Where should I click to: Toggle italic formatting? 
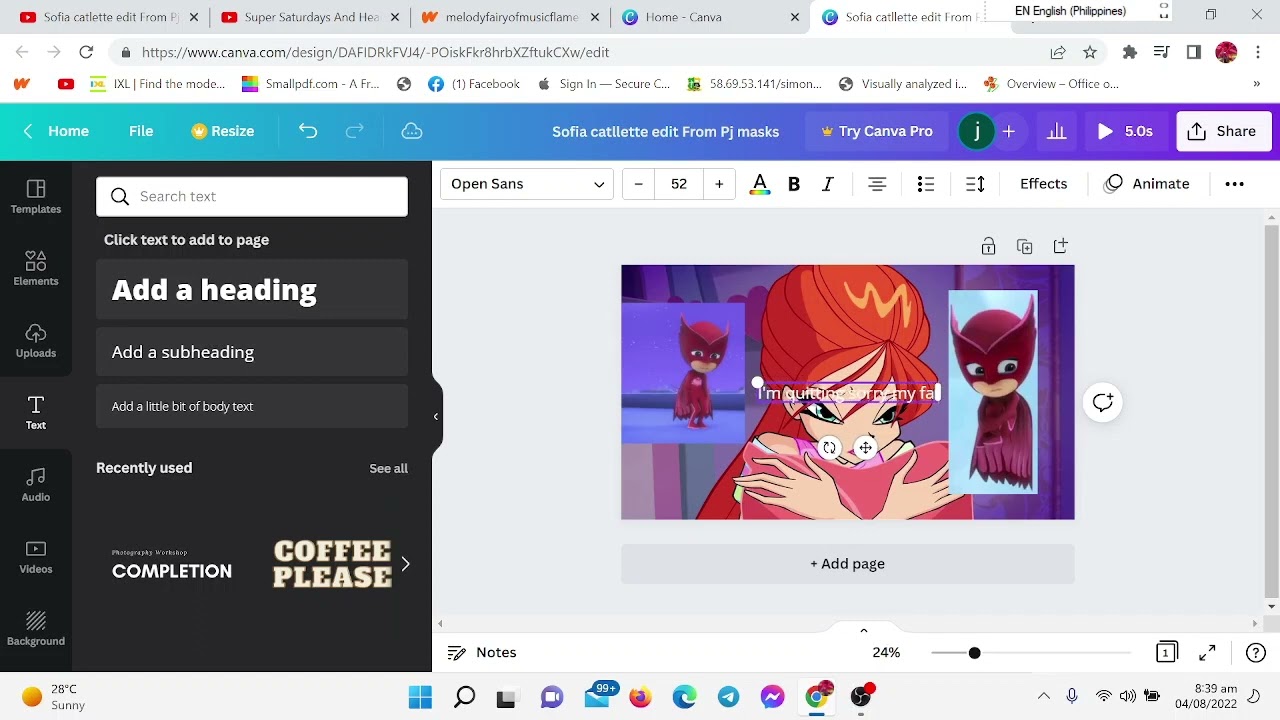pyautogui.click(x=828, y=184)
